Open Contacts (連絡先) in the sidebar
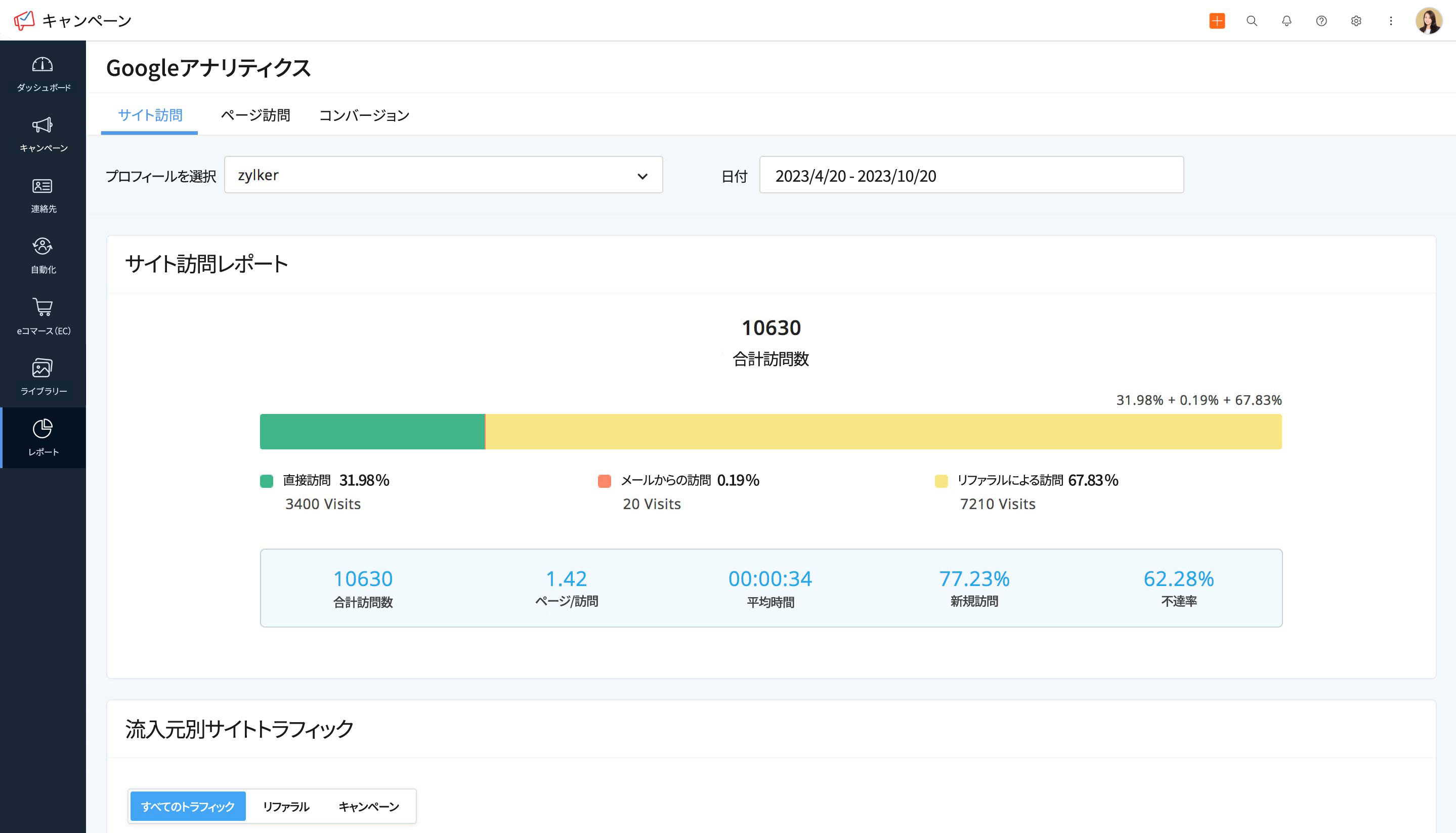The image size is (1456, 833). 42,187
